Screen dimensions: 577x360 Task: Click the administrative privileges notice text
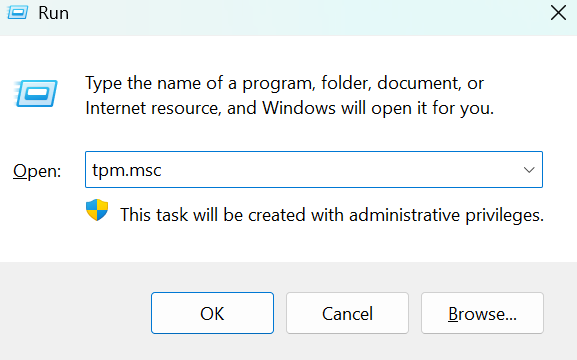pyautogui.click(x=332, y=215)
